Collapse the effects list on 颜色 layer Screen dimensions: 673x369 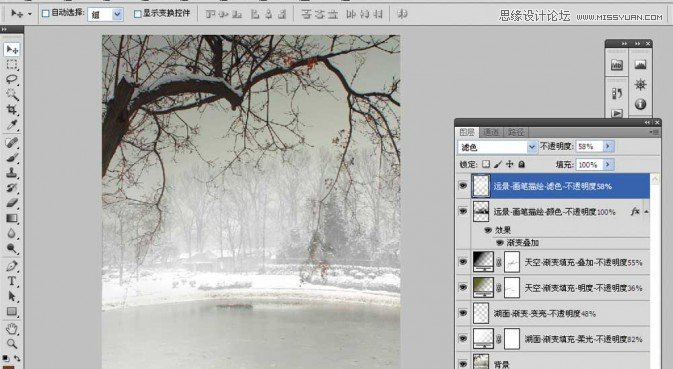(646, 212)
